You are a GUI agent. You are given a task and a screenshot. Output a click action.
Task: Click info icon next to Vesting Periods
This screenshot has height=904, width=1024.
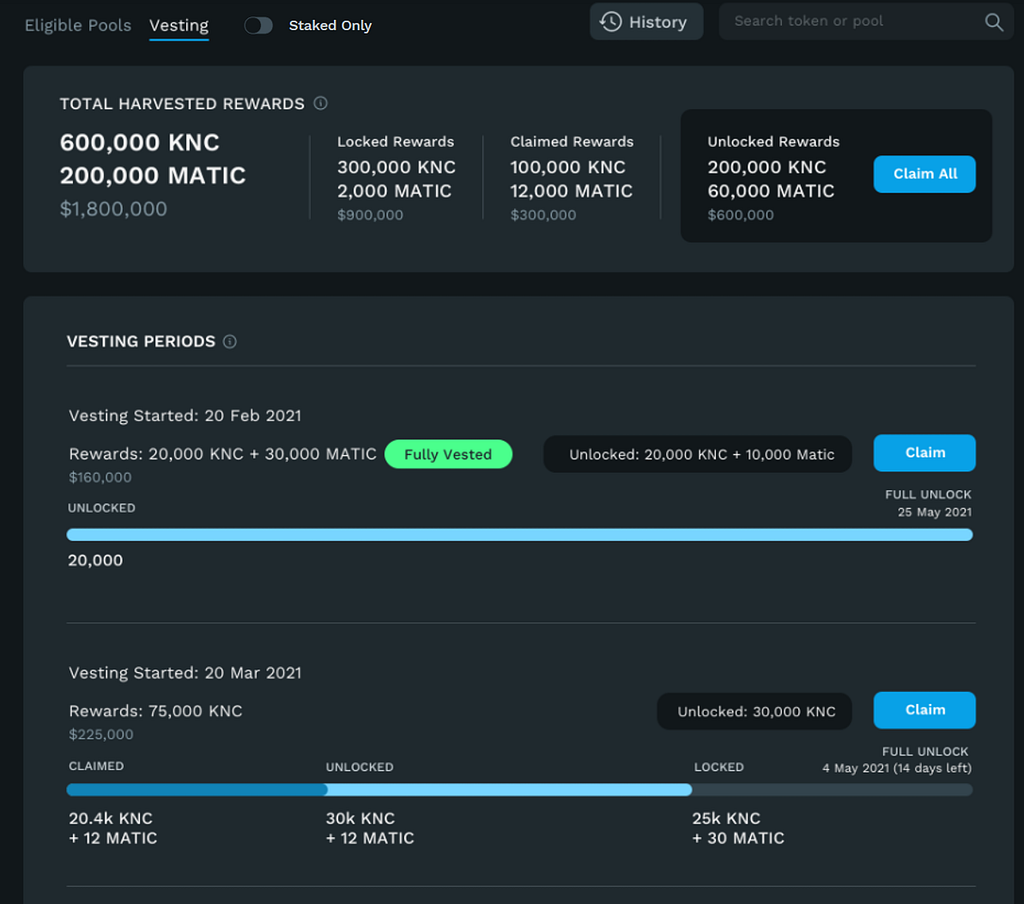230,342
